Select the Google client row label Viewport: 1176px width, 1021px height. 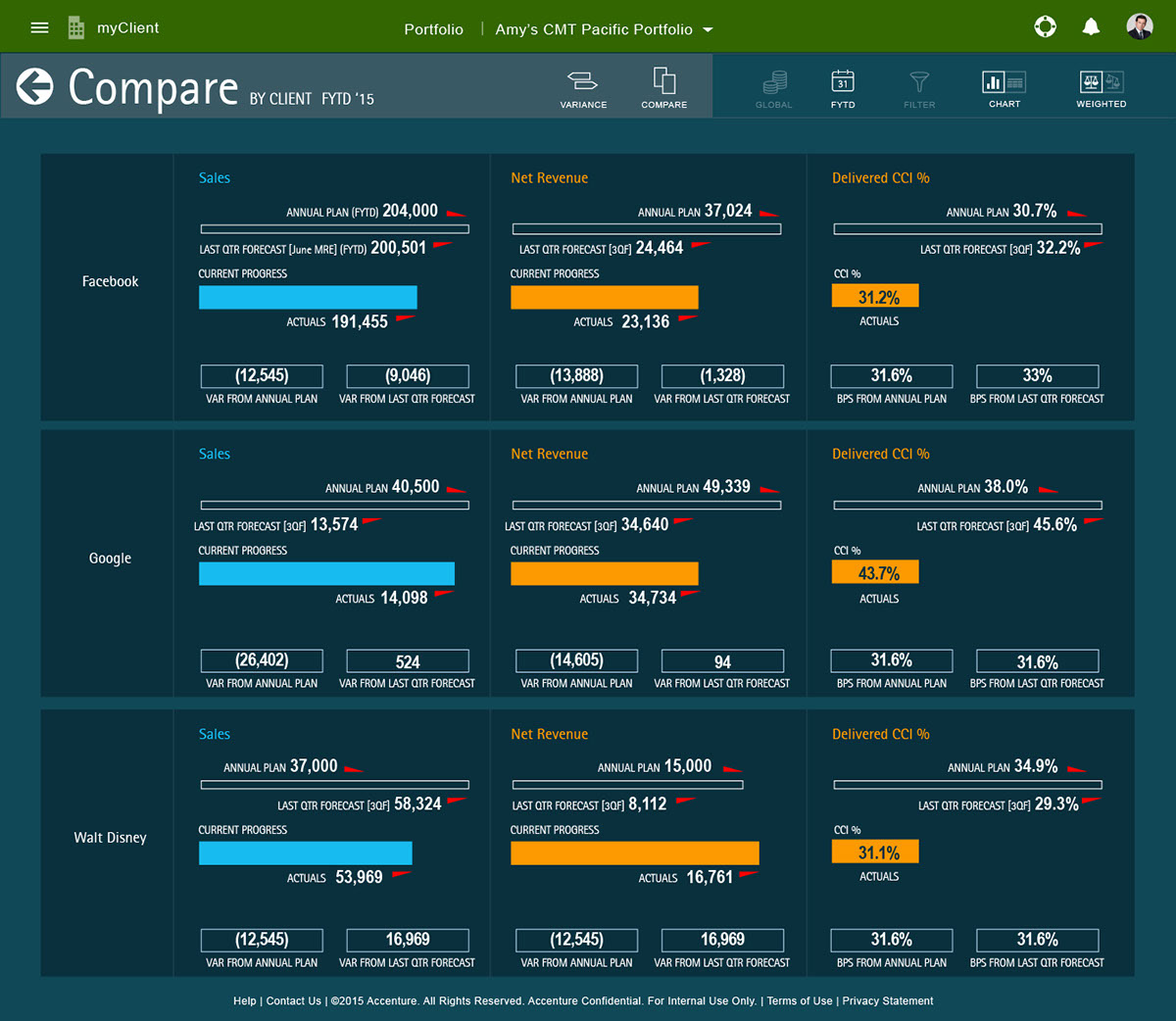coord(110,559)
